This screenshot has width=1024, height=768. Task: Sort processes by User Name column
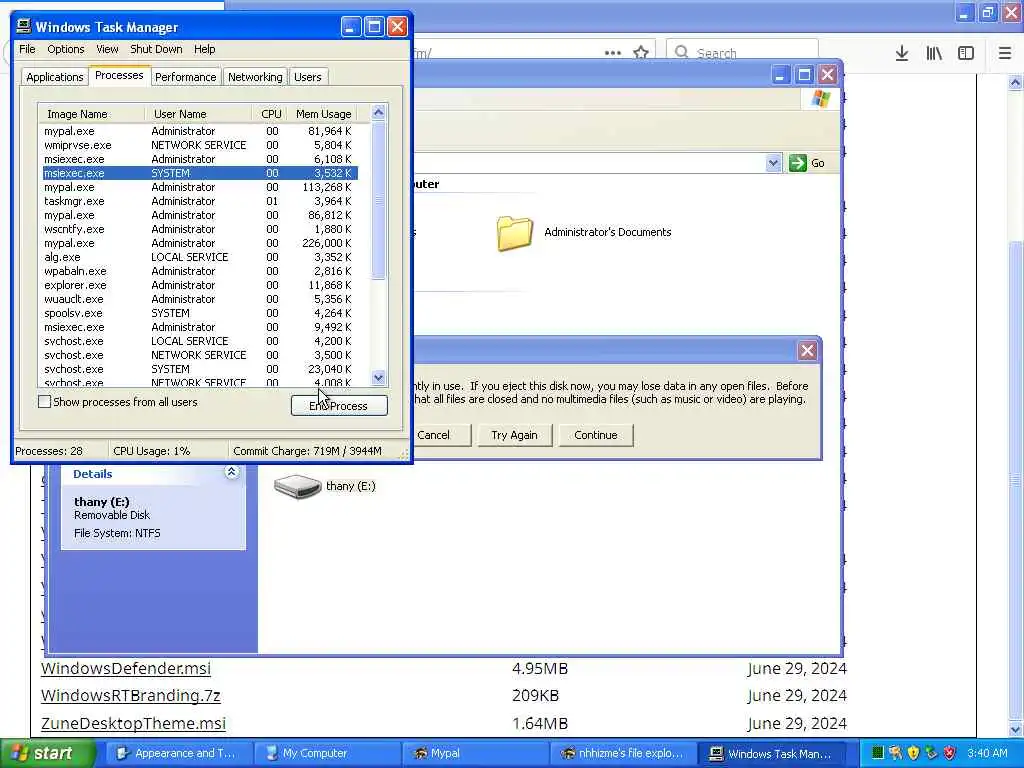coord(198,114)
